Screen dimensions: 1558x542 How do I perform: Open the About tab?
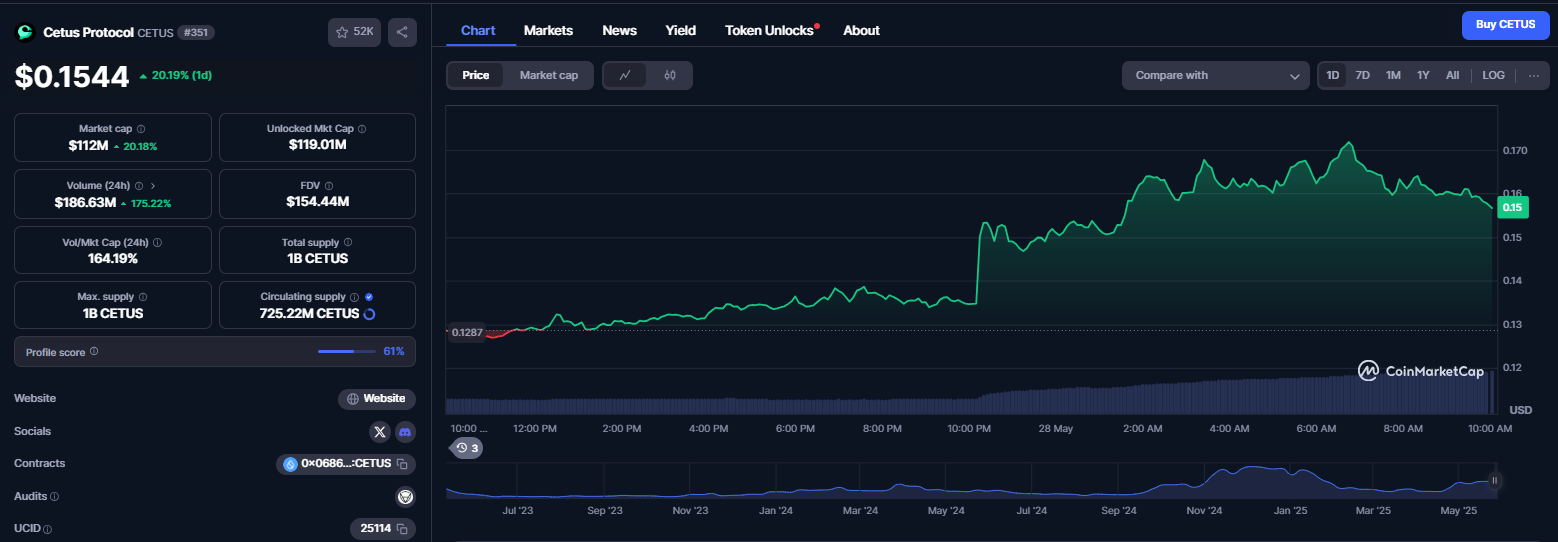point(861,30)
